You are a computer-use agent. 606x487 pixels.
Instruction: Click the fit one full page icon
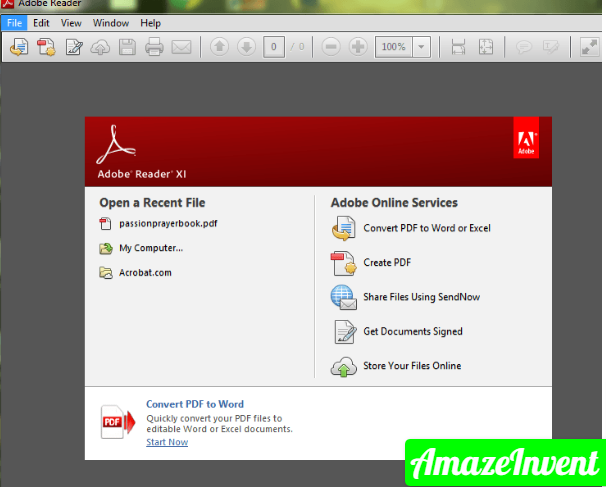[x=486, y=47]
